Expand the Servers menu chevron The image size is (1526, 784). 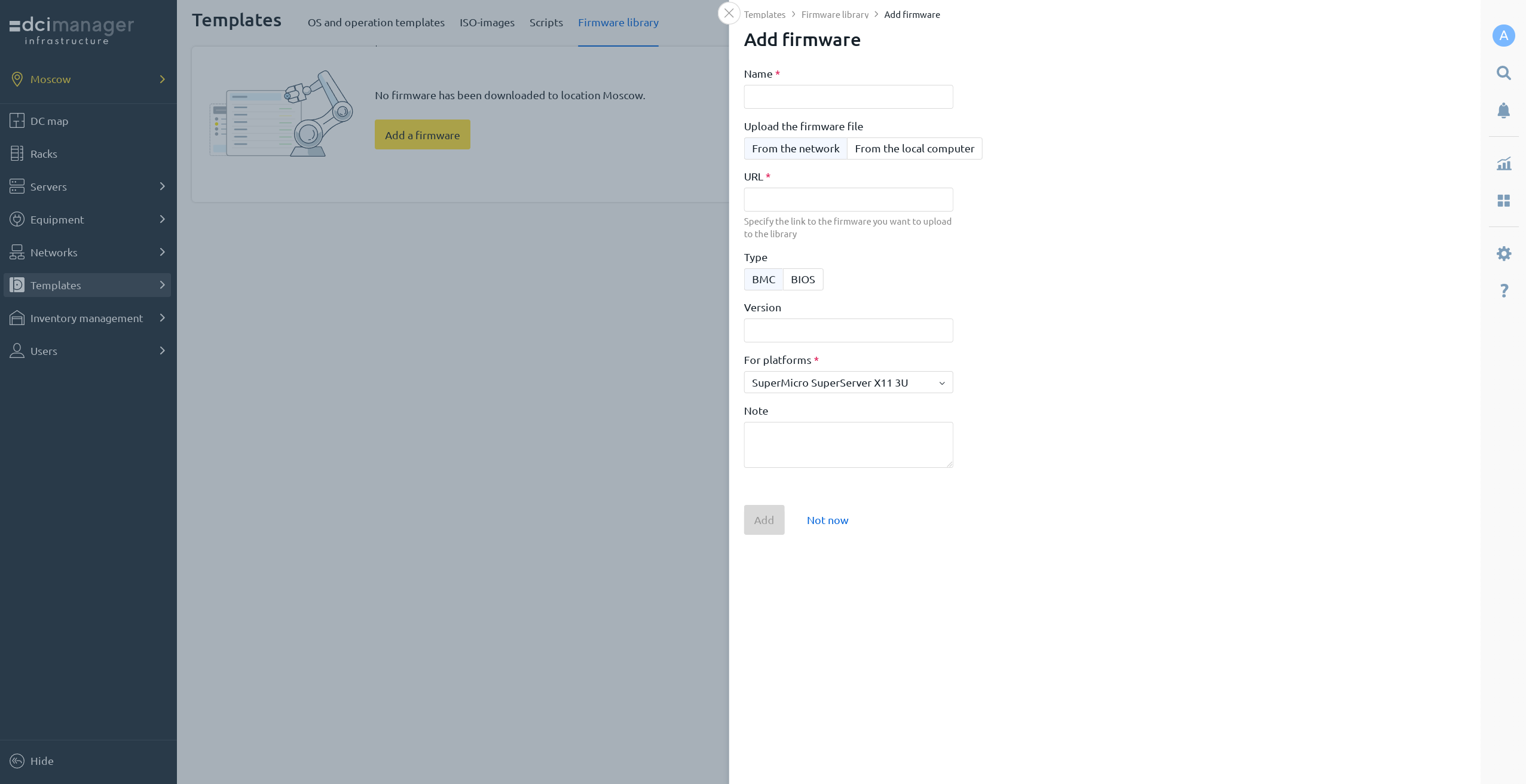click(162, 186)
